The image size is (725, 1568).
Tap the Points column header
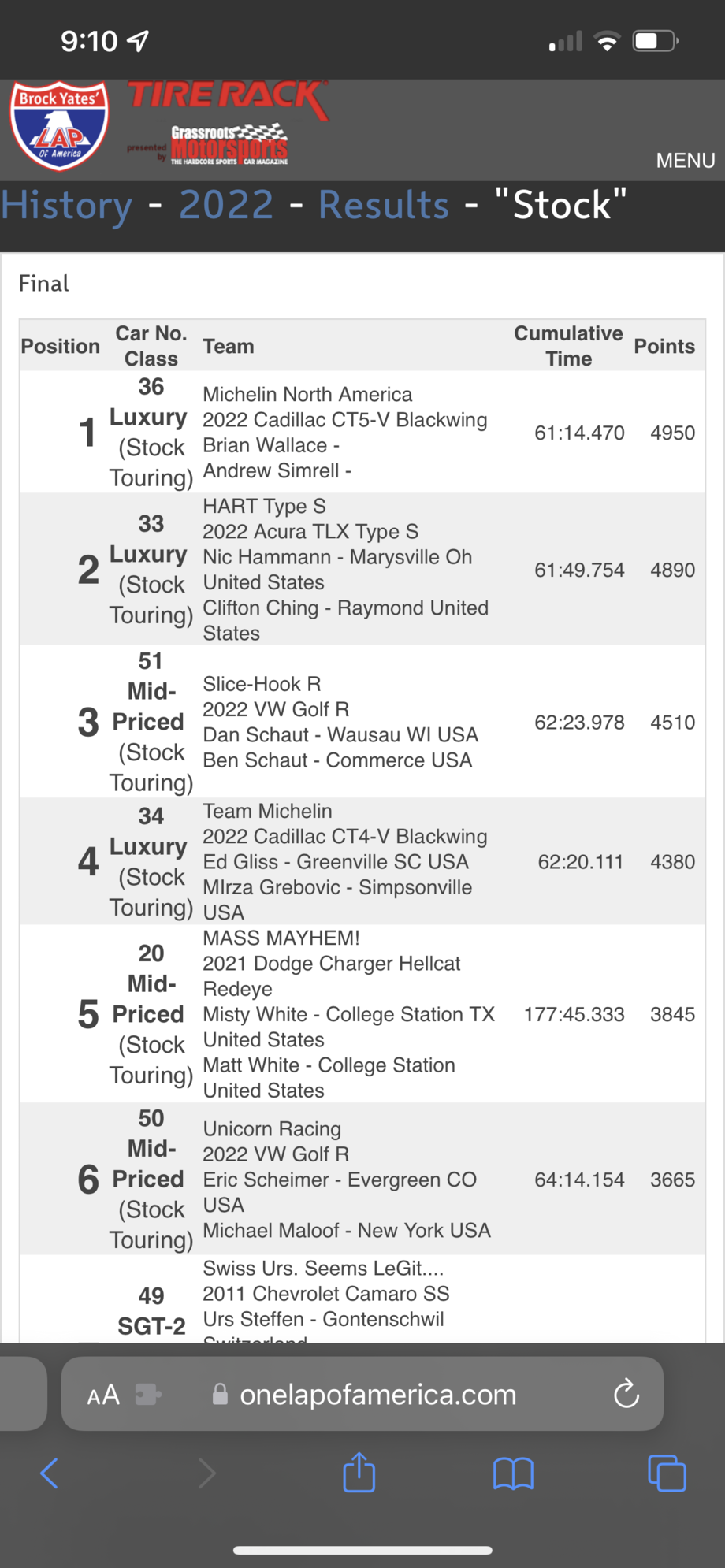click(x=664, y=346)
